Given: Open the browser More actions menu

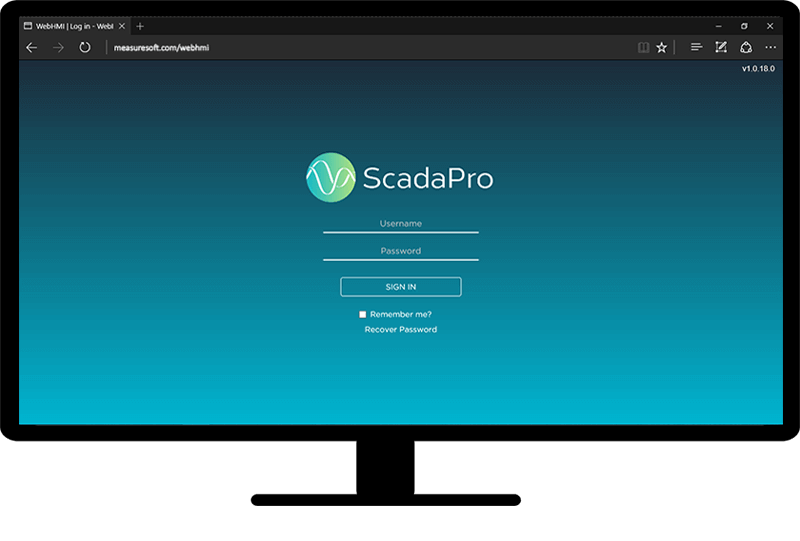Looking at the screenshot, I should [771, 47].
